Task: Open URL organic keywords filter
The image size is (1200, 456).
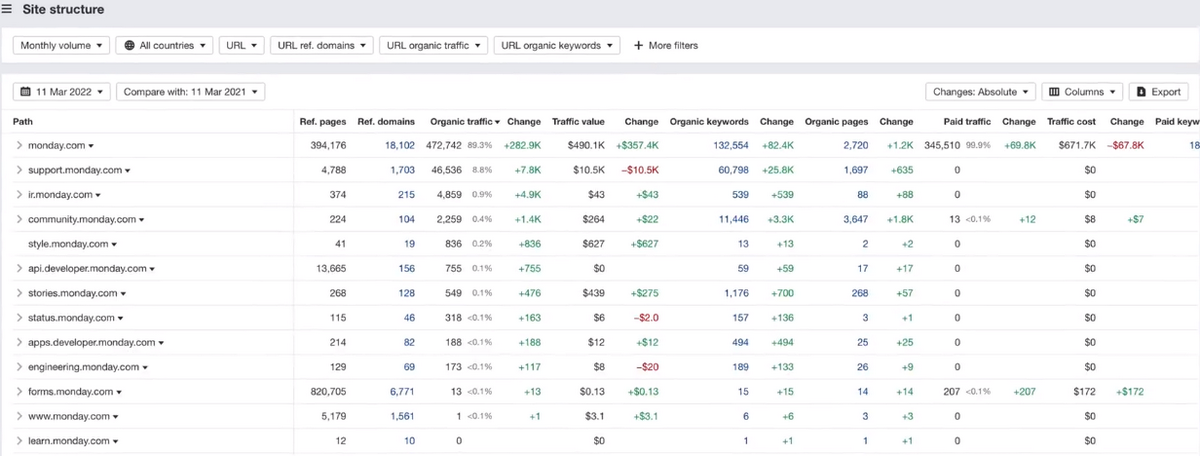Action: click(x=557, y=45)
